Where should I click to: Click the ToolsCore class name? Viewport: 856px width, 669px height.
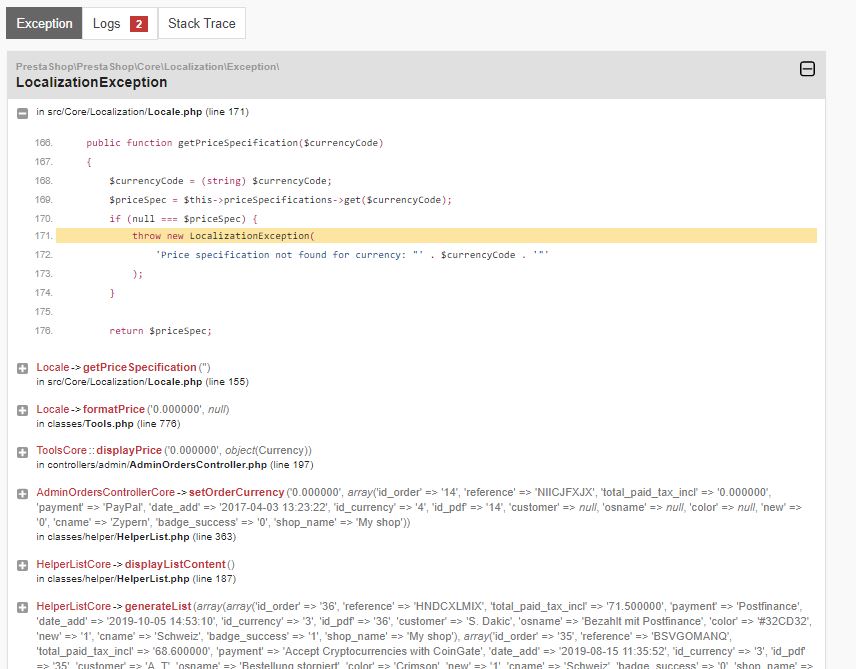click(61, 451)
